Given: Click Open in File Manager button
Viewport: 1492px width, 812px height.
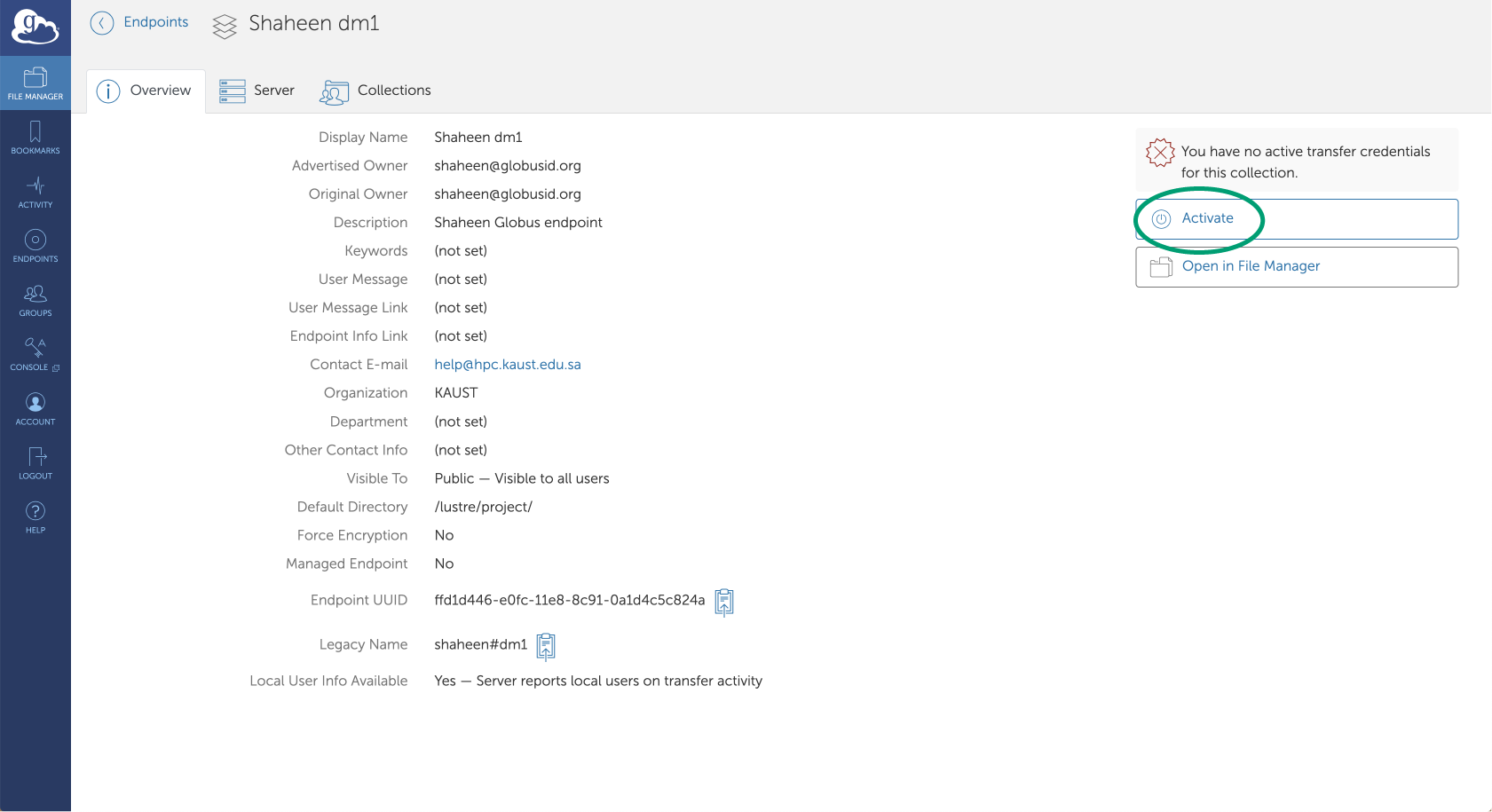Looking at the screenshot, I should point(1296,266).
